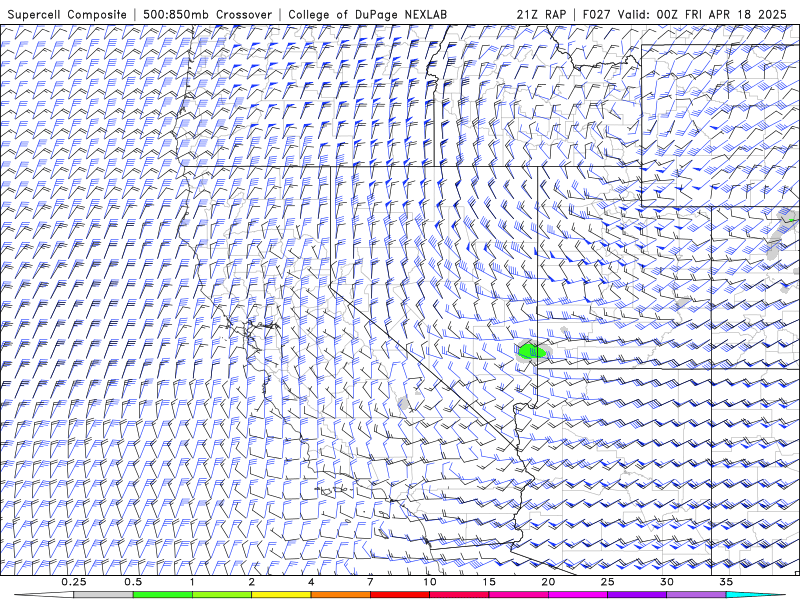
Task: Click the "15" legend value
Action: [x=489, y=582]
